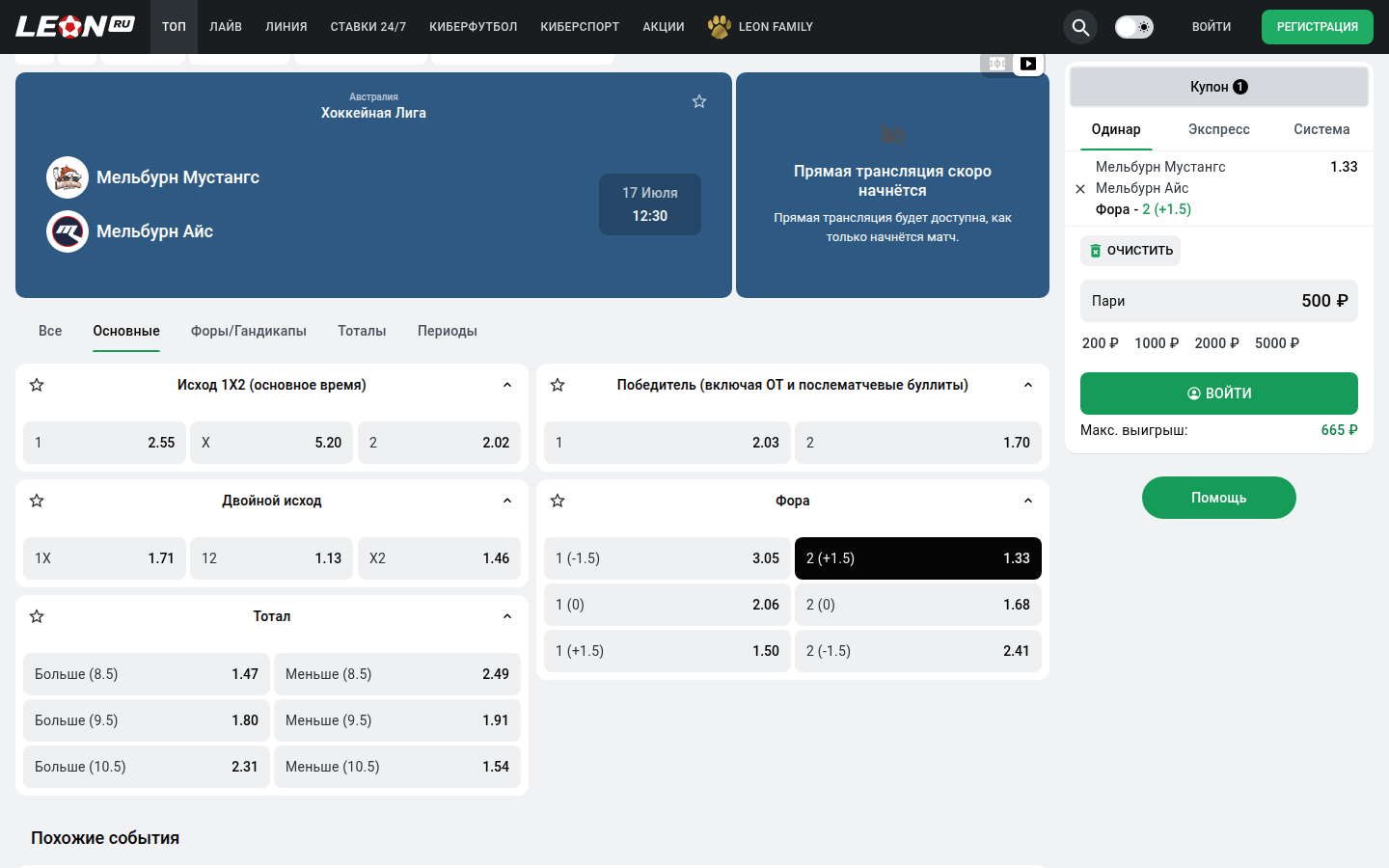
Task: Select Больше (8.5) at 1.47
Action: click(147, 674)
